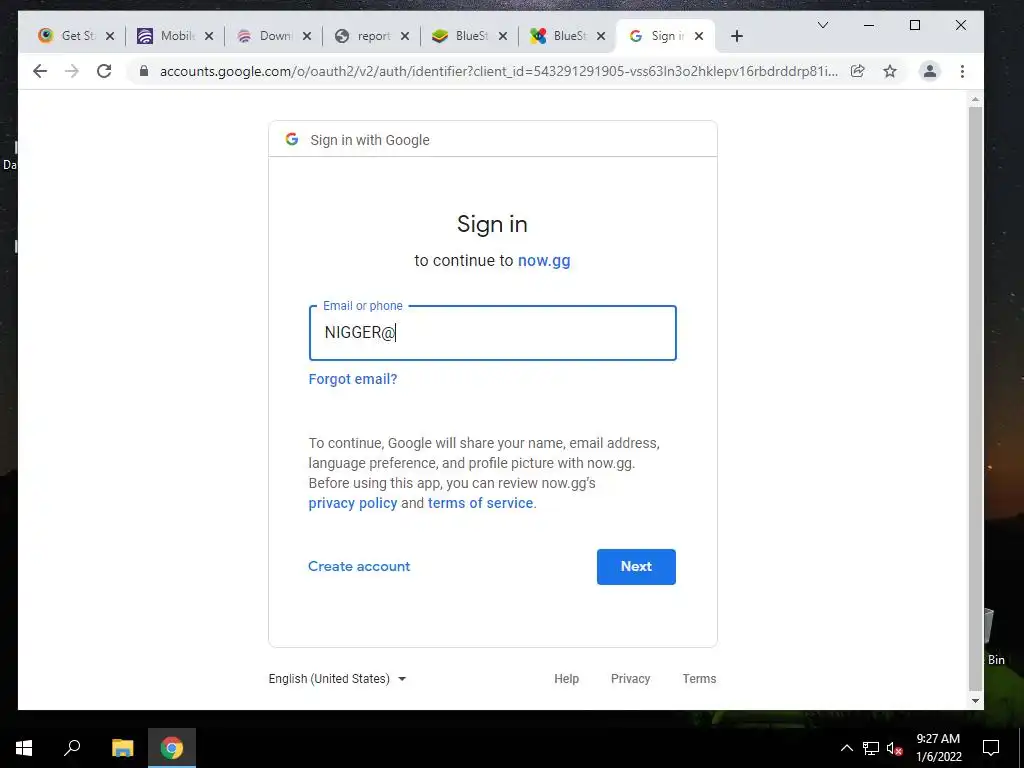Open the taskbar clock and date
This screenshot has width=1024, height=768.
(938, 748)
